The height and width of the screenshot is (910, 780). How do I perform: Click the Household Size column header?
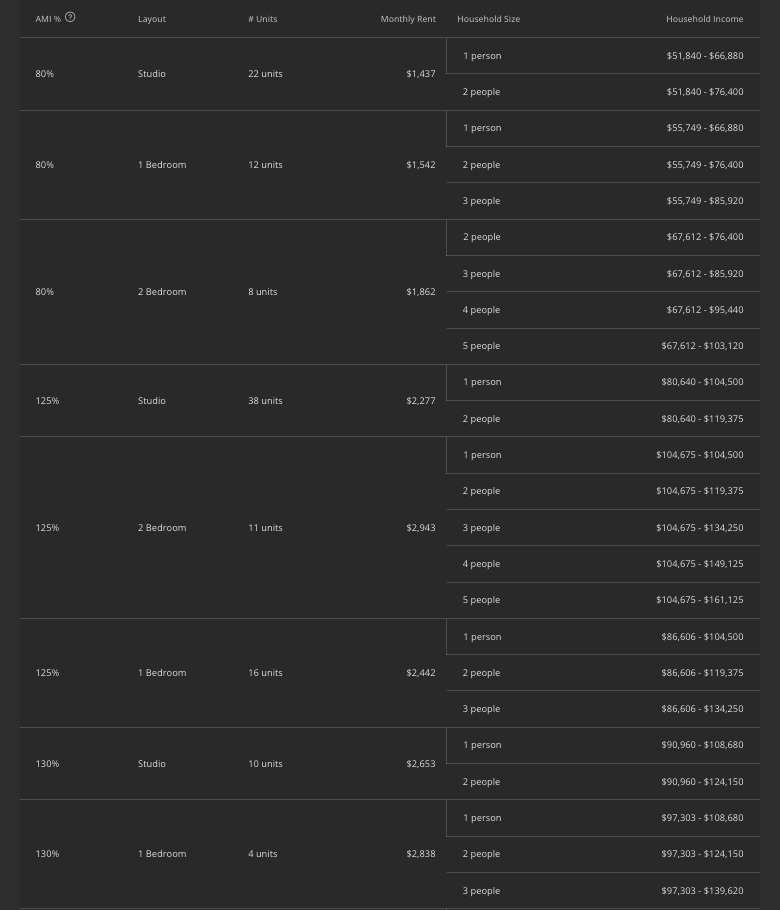[x=488, y=19]
